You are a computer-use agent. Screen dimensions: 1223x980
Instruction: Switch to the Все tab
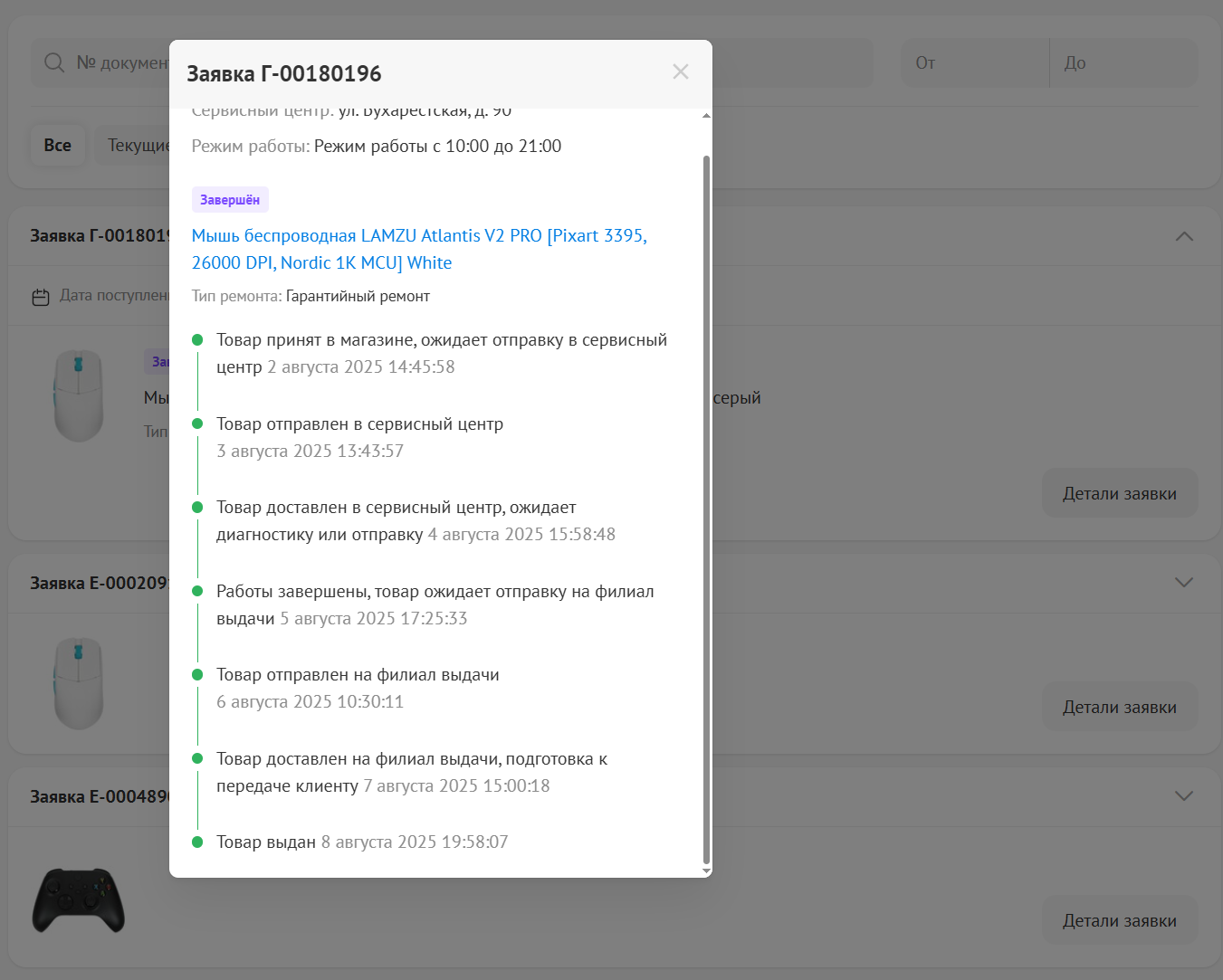(58, 145)
